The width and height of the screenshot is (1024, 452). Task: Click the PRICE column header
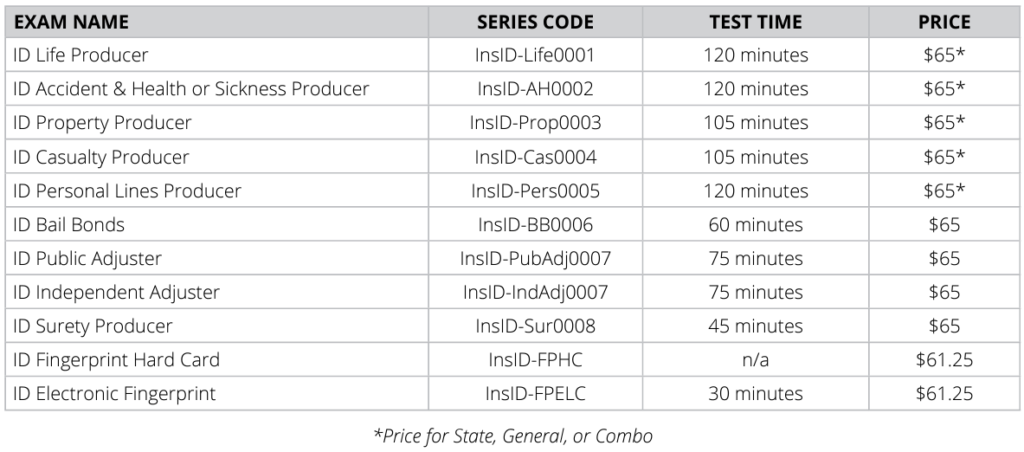[x=944, y=22]
